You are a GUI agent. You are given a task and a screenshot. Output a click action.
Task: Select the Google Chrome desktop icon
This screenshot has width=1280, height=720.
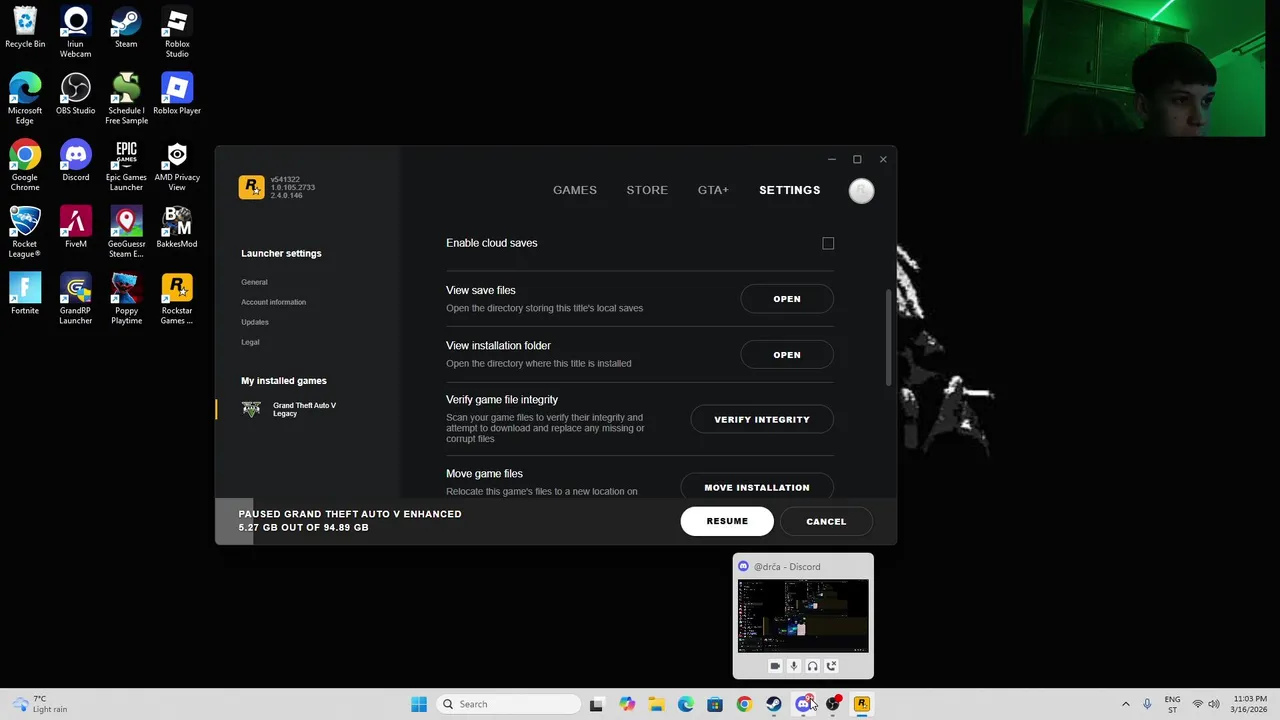[x=25, y=166]
